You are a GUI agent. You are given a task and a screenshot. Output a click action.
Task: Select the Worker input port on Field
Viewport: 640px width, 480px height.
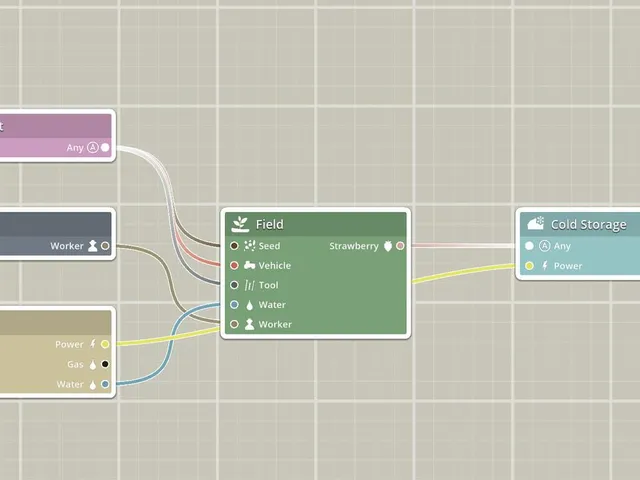[x=234, y=324]
